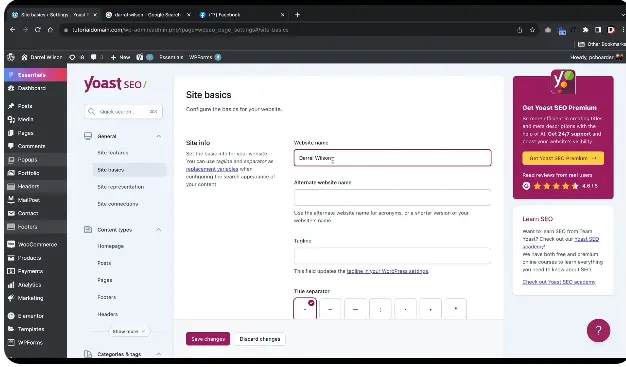This screenshot has height=367, width=626.
Task: Select the seventh title separator option
Action: (456, 309)
